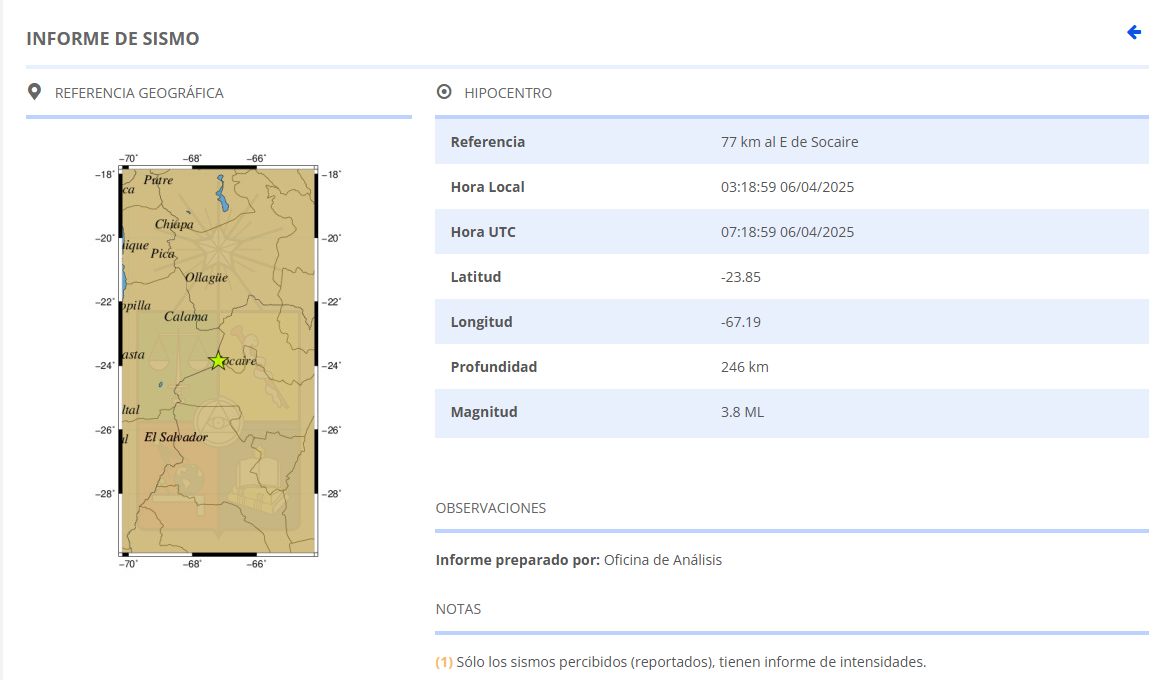
Task: Click the Informe de Sismo page title
Action: (113, 39)
